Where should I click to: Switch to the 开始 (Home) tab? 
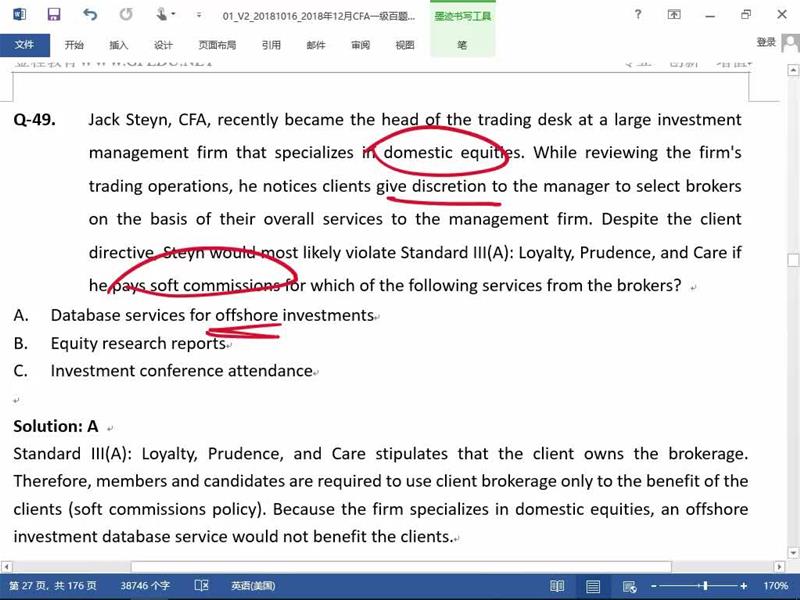[74, 45]
